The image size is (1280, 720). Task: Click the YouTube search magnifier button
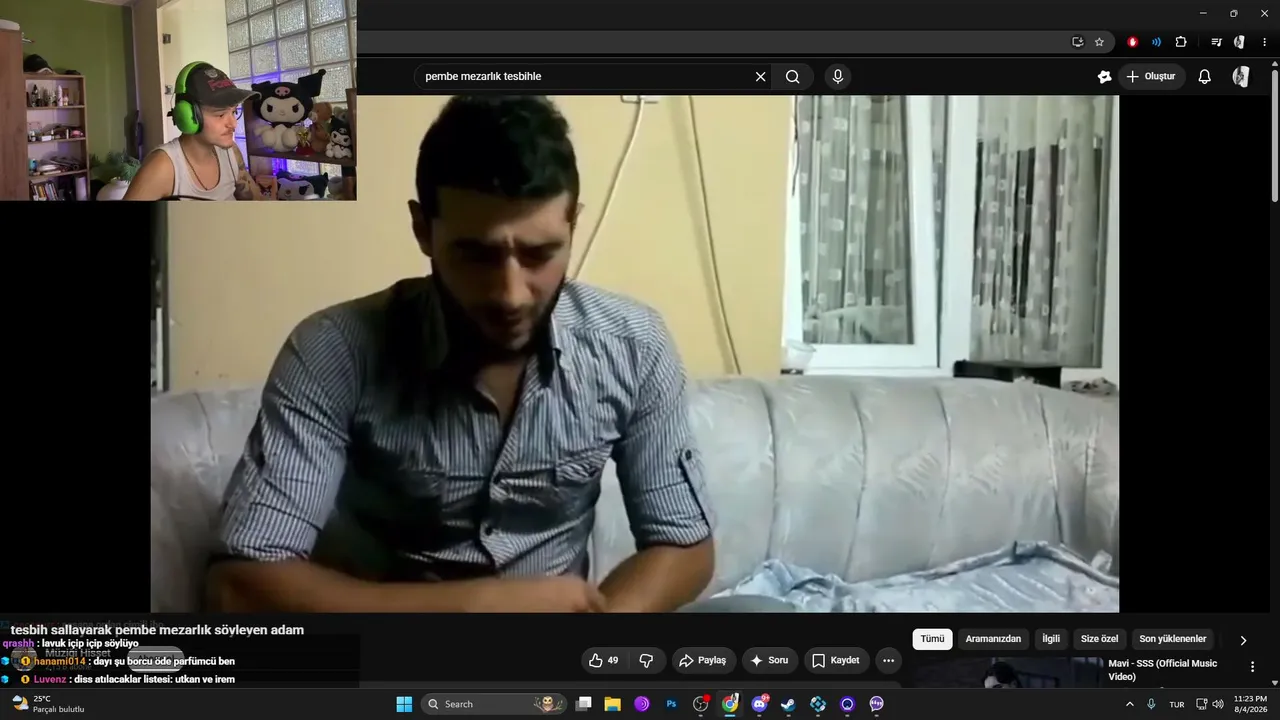793,77
